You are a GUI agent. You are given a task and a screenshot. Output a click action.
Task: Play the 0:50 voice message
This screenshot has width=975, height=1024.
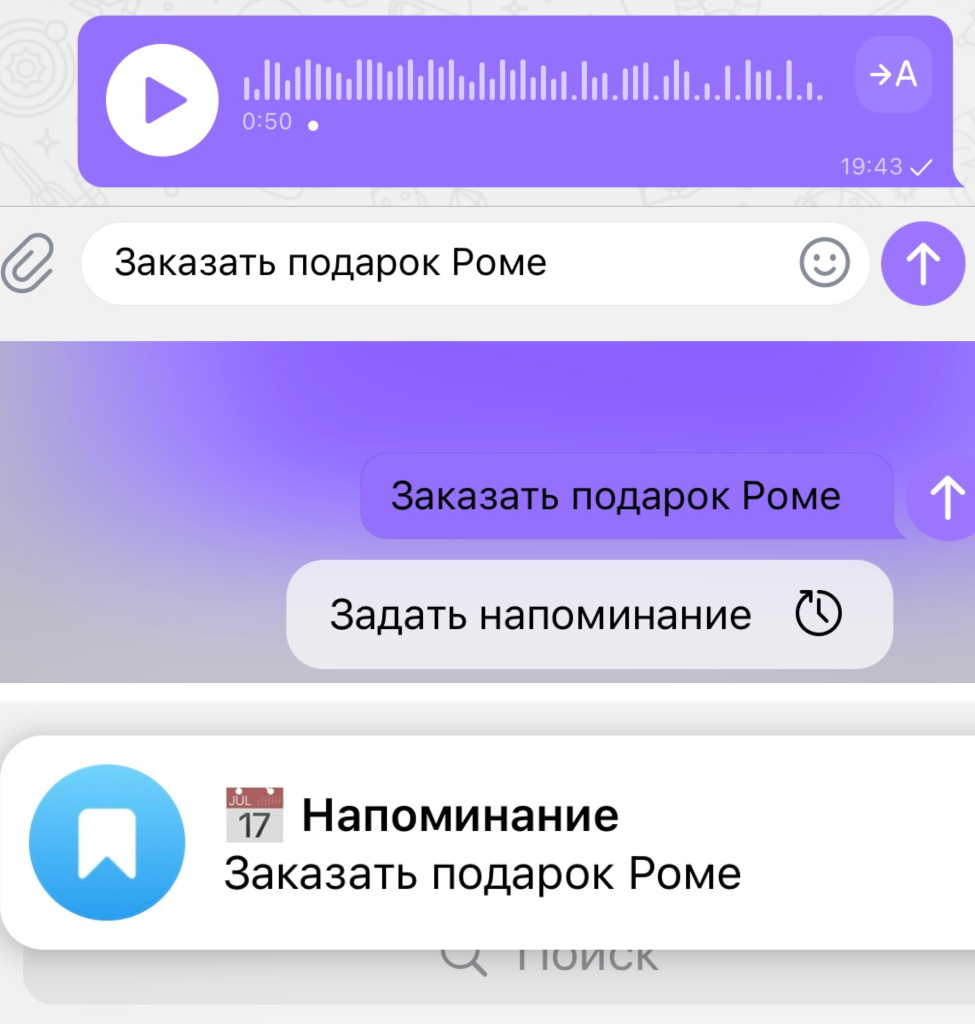162,100
